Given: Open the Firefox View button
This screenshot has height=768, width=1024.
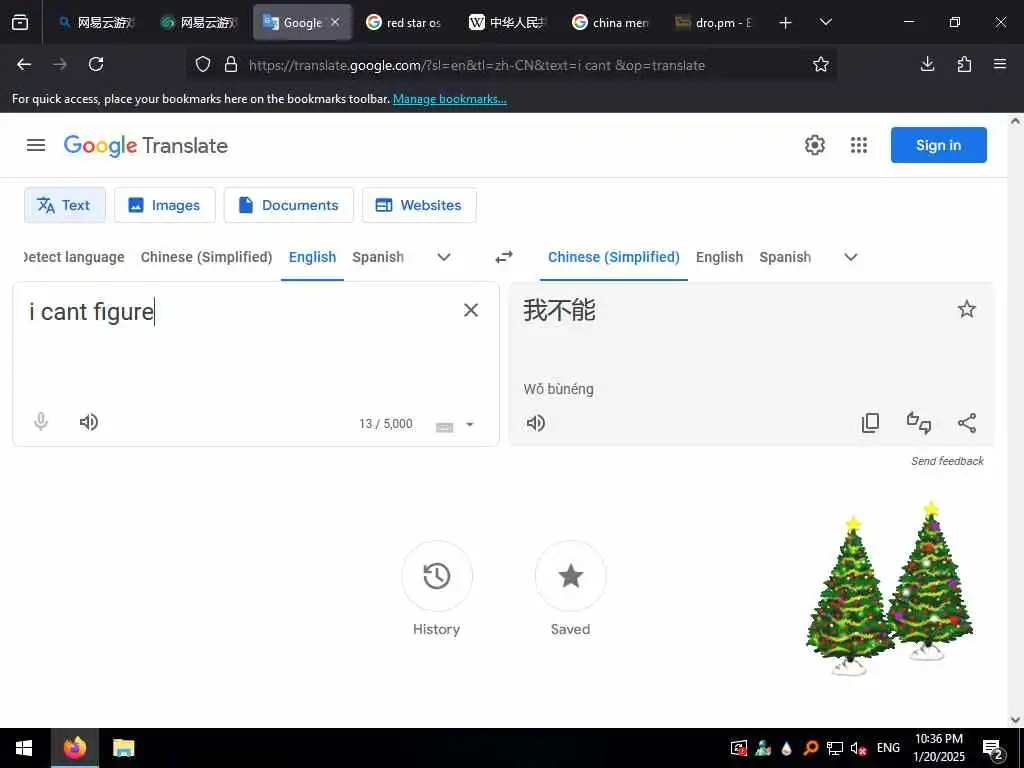Looking at the screenshot, I should coord(20,23).
